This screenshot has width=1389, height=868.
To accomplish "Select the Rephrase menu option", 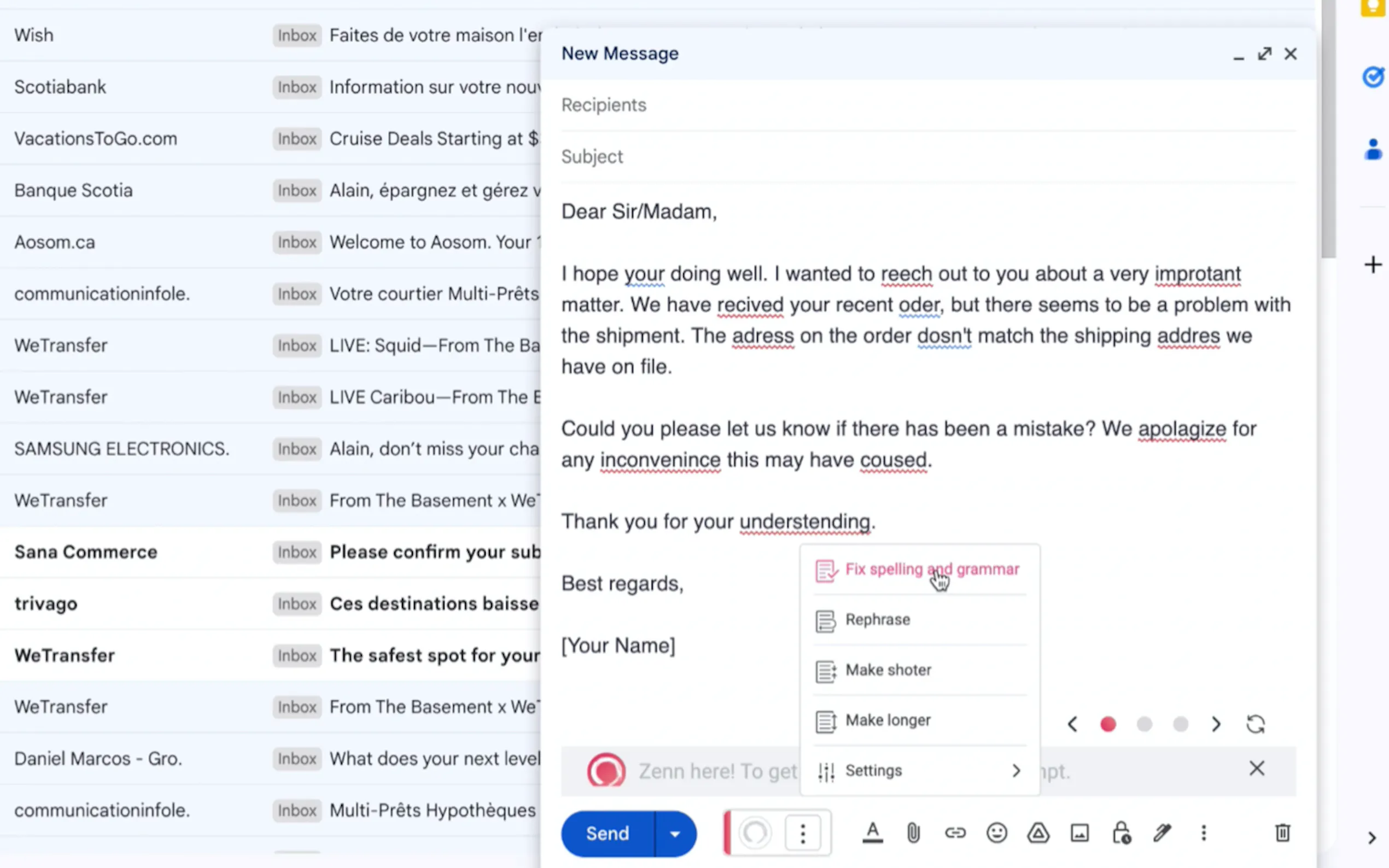I will 877,620.
